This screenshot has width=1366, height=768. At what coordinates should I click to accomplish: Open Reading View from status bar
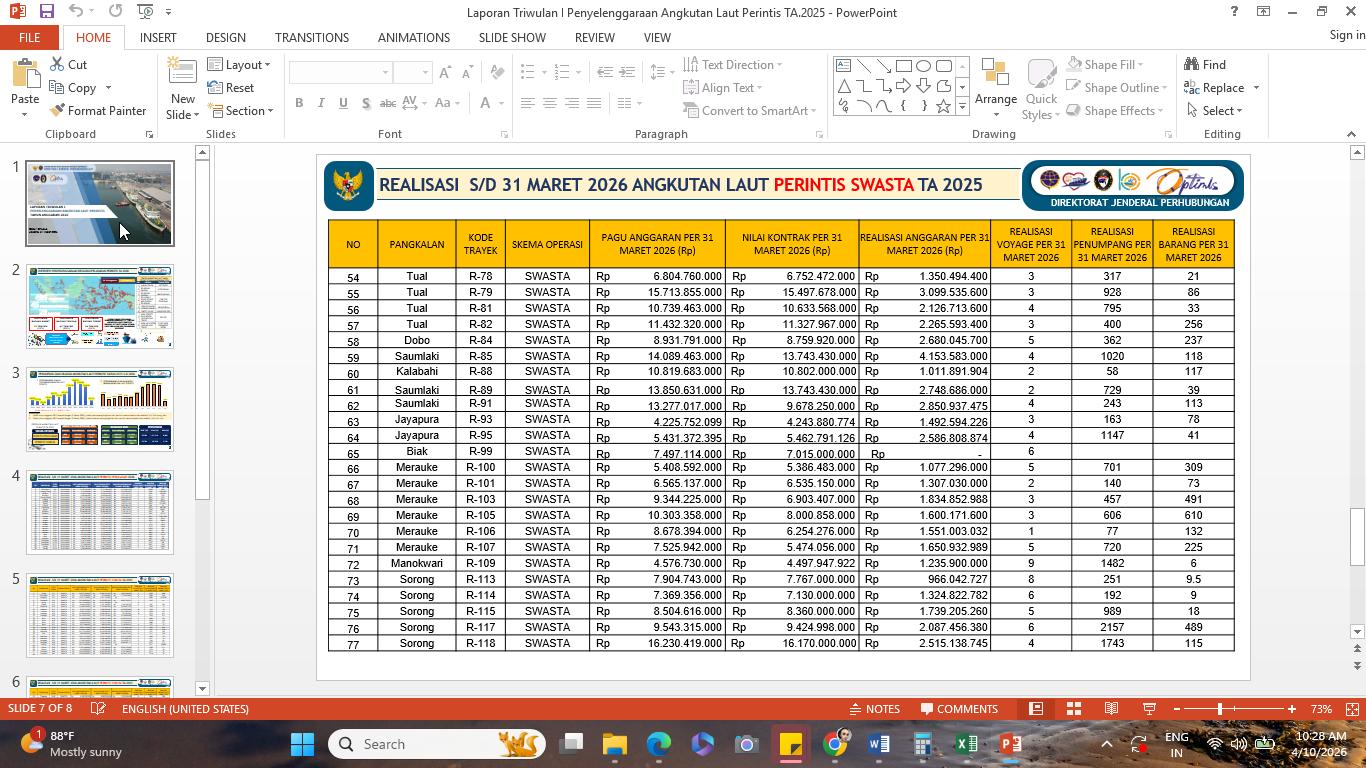tap(1111, 709)
